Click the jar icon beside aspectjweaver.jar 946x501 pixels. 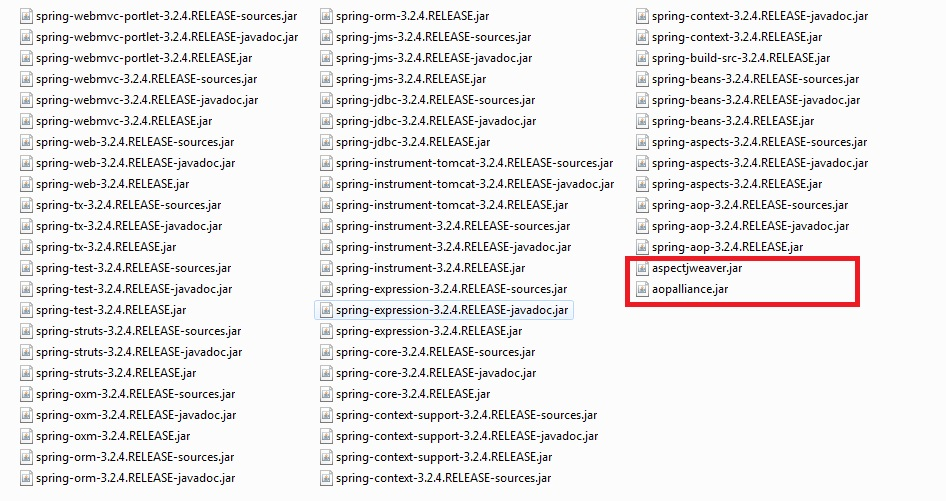[642, 268]
